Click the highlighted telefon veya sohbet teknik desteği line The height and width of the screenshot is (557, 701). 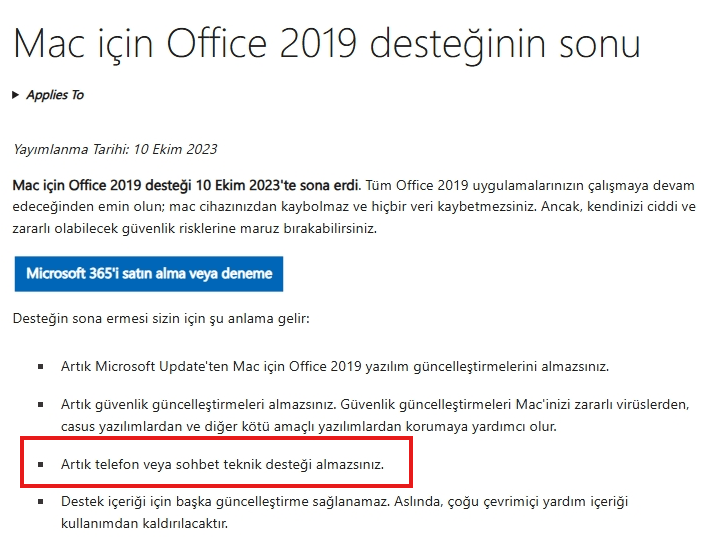(222, 464)
